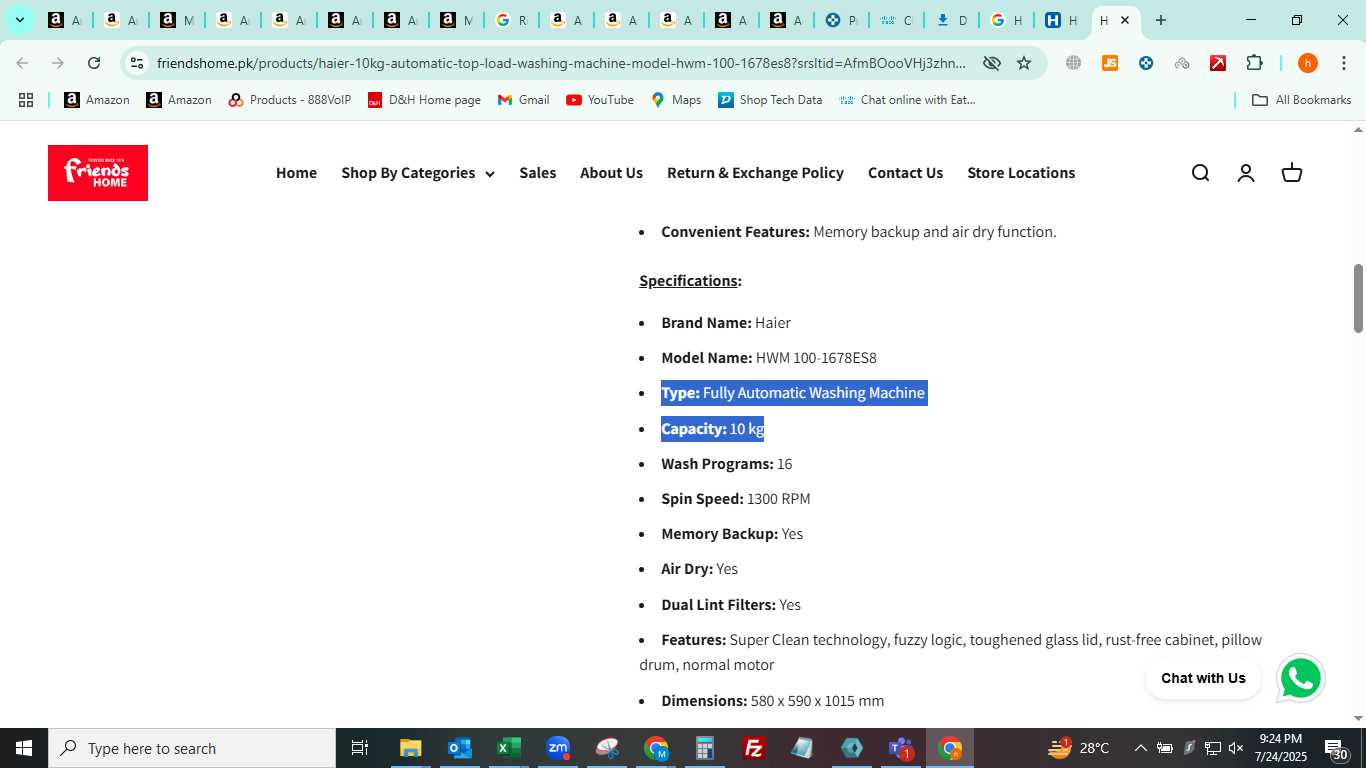Click the 'Dimensions: 580 x 590 x 1015 mm' line

[x=773, y=701]
